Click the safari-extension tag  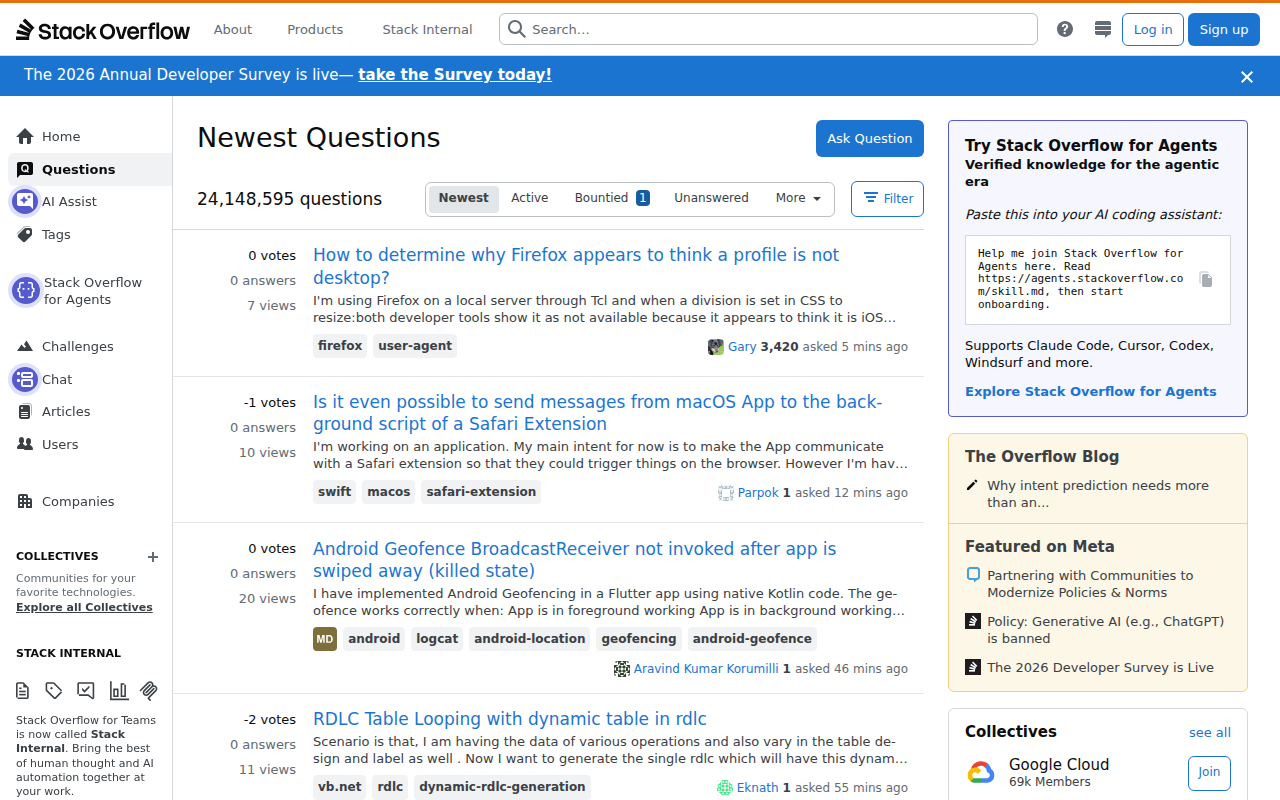(x=481, y=492)
